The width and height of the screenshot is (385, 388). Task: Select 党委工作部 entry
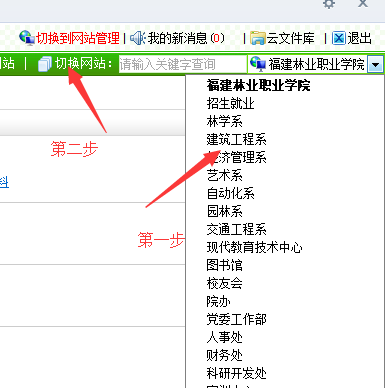click(237, 319)
